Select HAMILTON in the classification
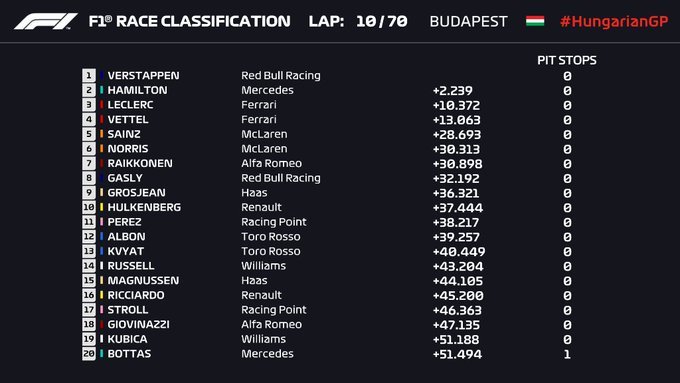 click(x=137, y=90)
